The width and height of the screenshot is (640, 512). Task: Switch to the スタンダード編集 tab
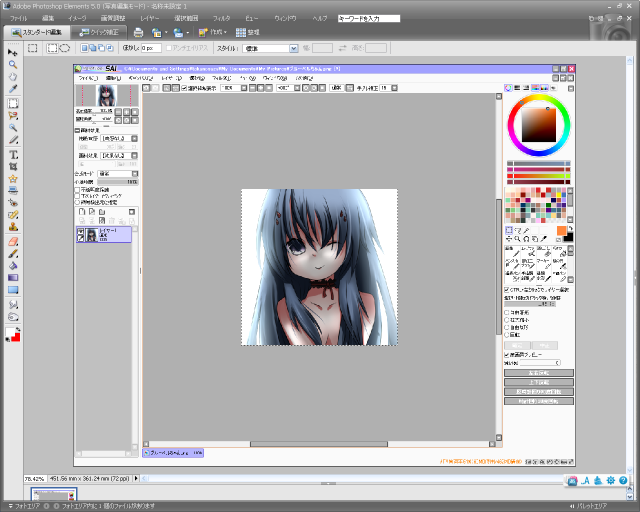36,32
